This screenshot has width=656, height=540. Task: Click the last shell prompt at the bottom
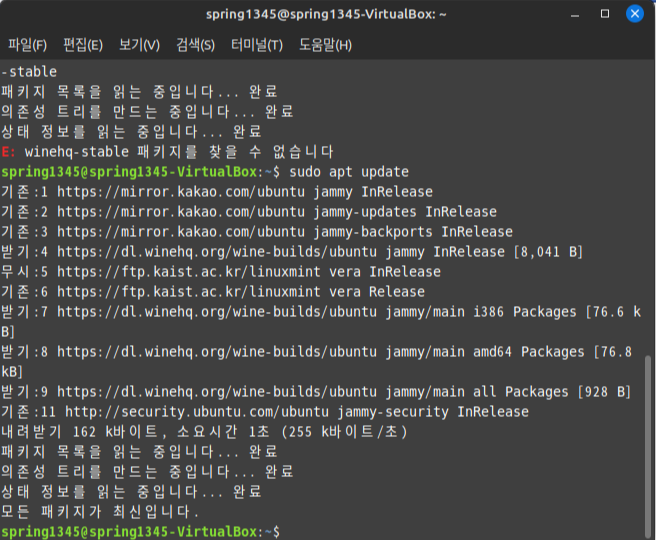pyautogui.click(x=141, y=532)
